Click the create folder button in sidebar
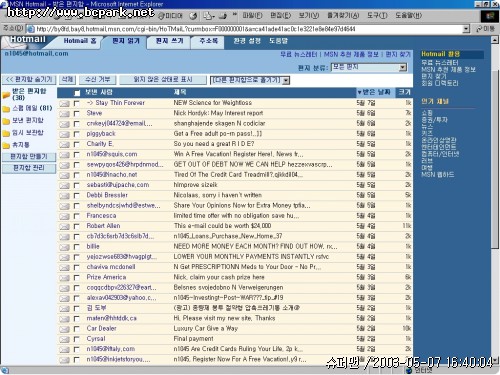This screenshot has width=500, height=375. pyautogui.click(x=29, y=157)
